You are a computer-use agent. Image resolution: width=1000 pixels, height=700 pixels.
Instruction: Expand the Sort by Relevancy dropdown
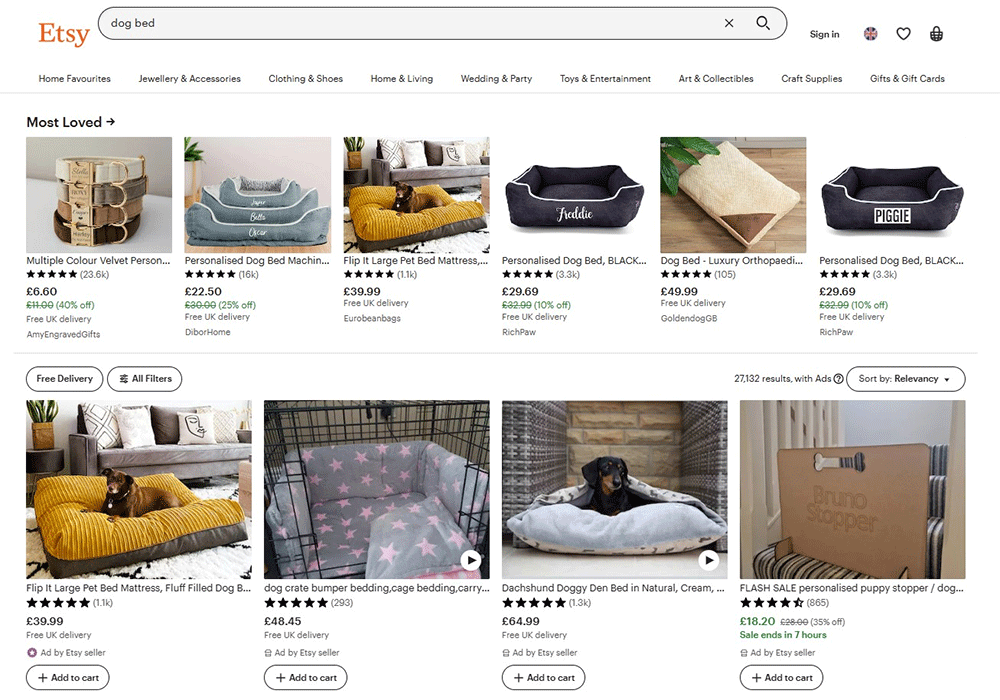coord(905,379)
